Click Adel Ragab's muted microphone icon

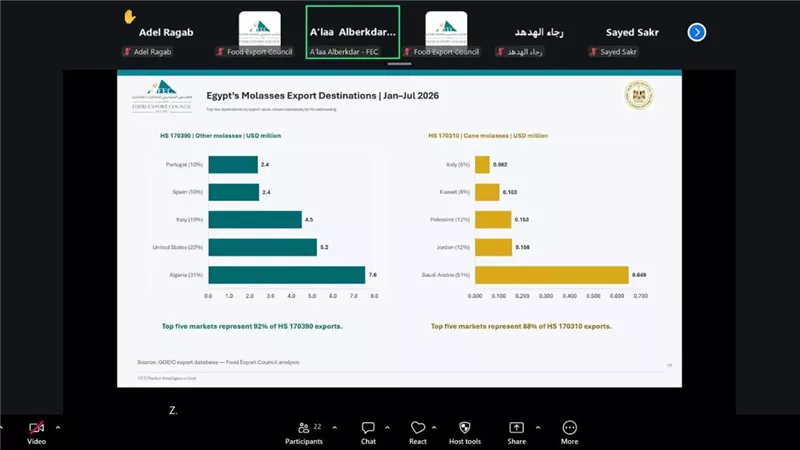coord(127,52)
